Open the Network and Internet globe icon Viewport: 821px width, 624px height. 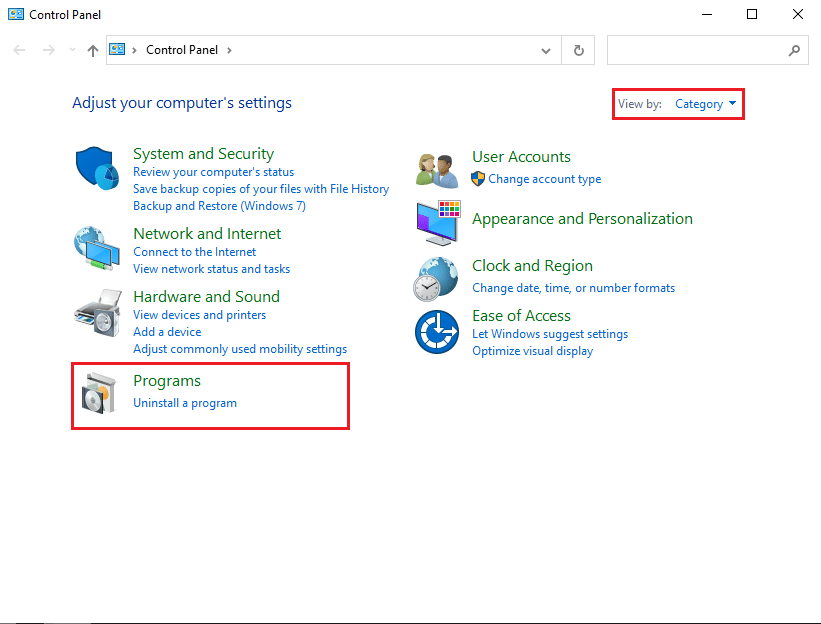pos(98,248)
